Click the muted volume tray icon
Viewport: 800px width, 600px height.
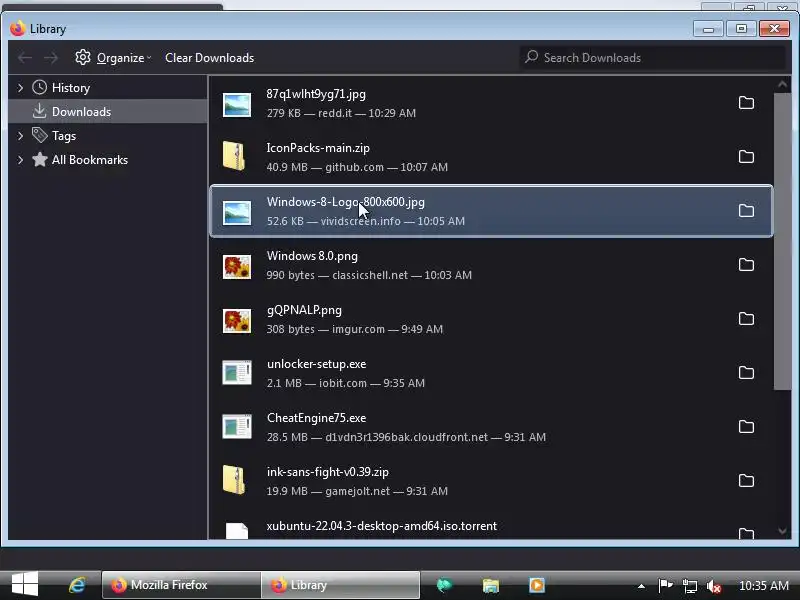(714, 586)
